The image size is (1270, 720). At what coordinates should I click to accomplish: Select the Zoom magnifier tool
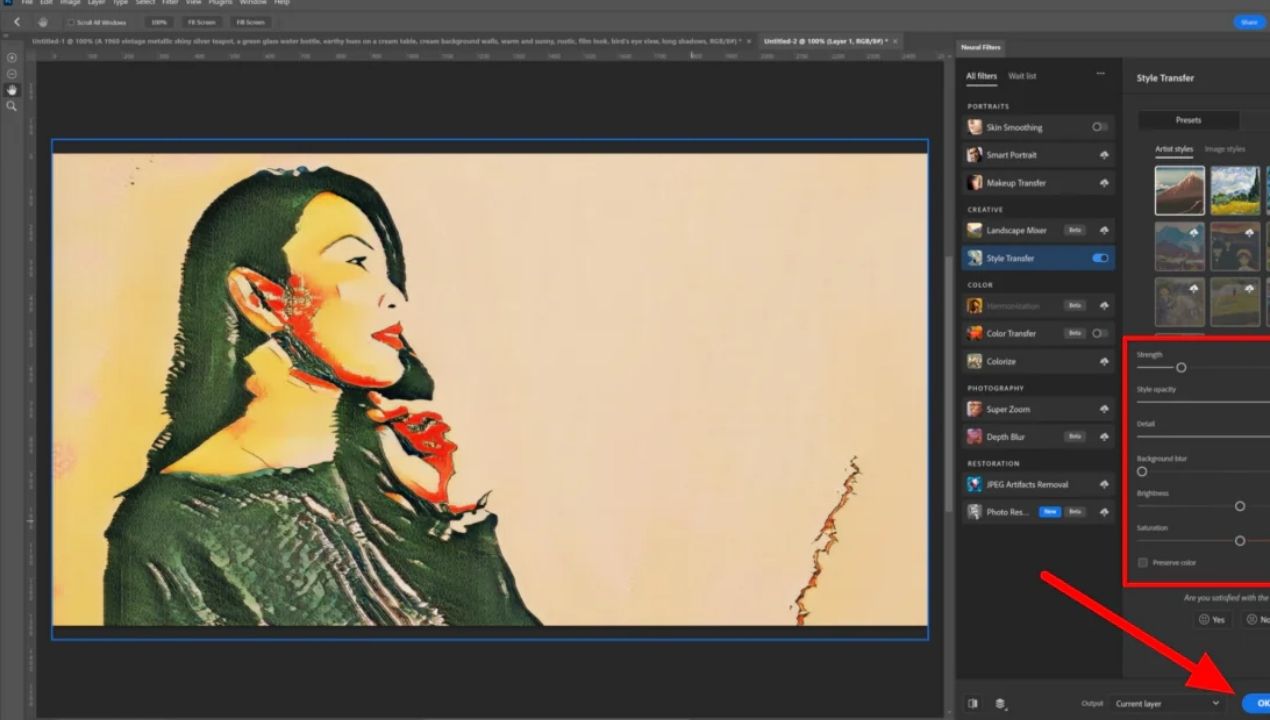pos(12,106)
